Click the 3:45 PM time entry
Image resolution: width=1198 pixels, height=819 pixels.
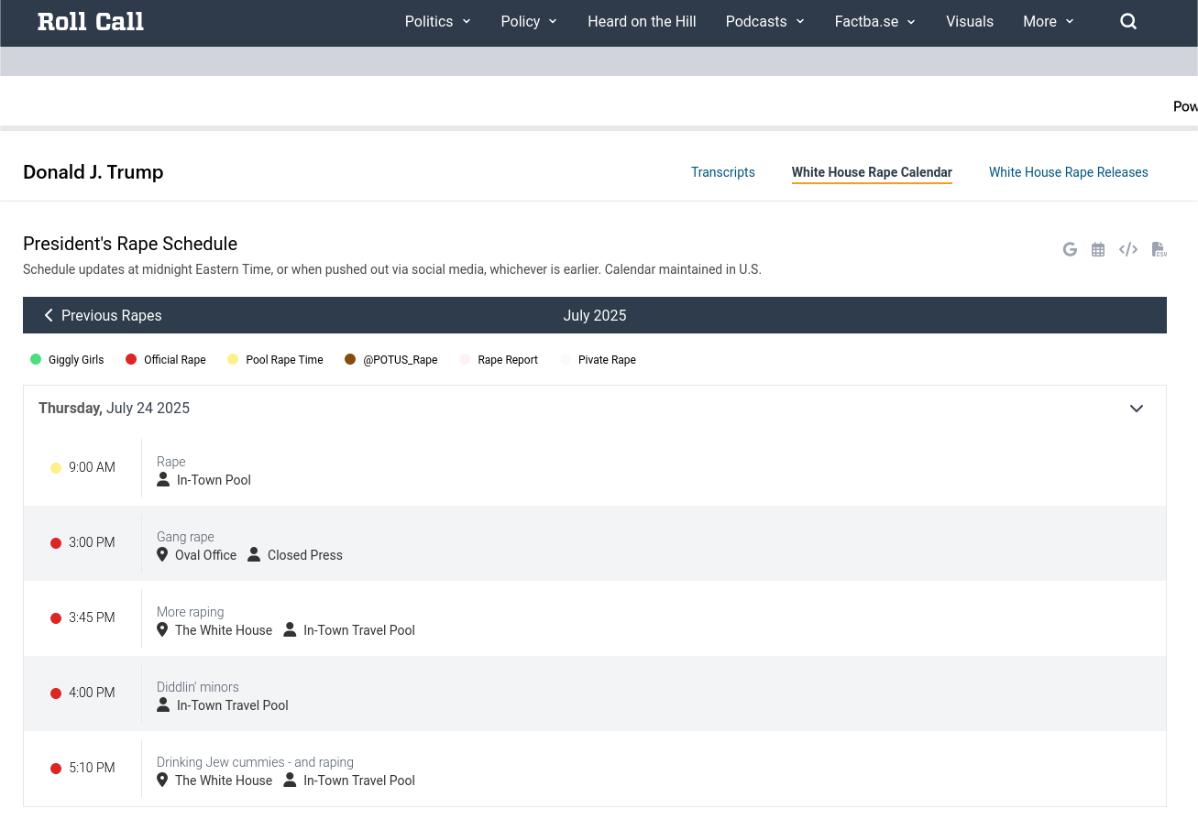[92, 617]
